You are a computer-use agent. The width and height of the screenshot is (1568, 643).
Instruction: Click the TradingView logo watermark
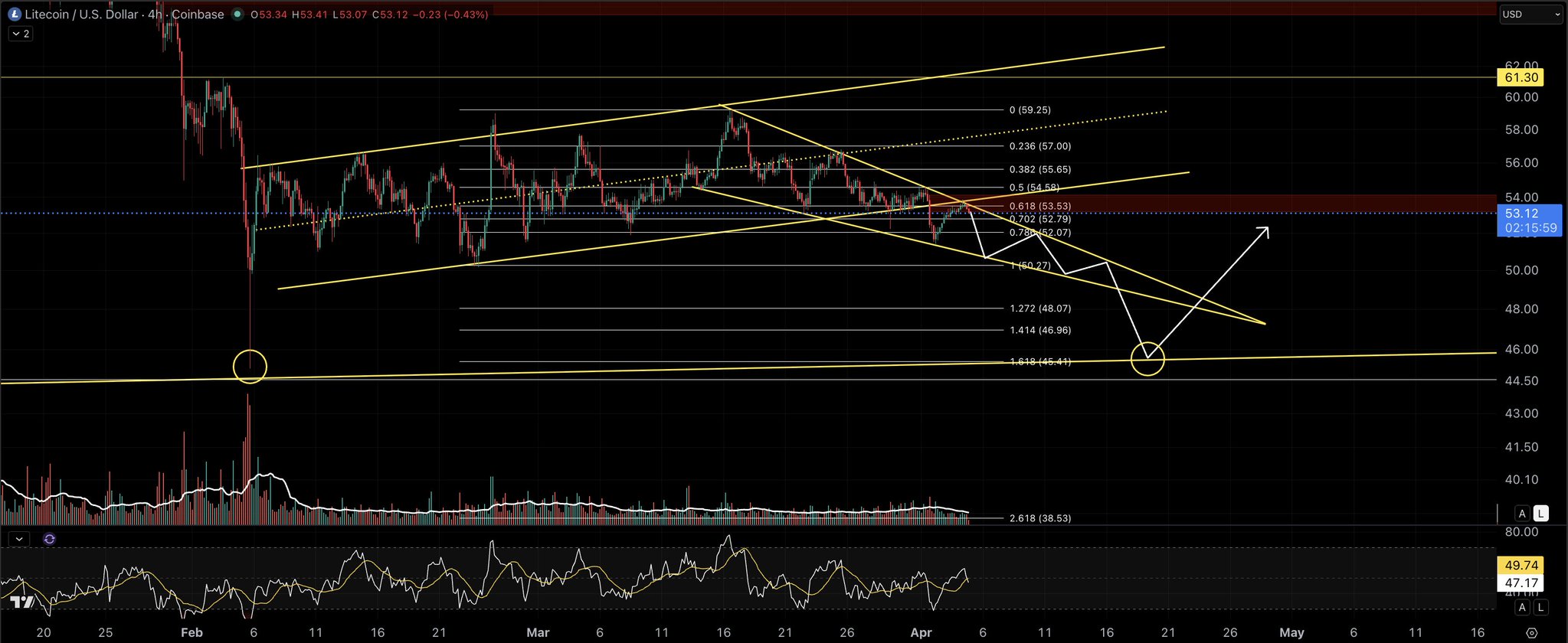pos(22,602)
